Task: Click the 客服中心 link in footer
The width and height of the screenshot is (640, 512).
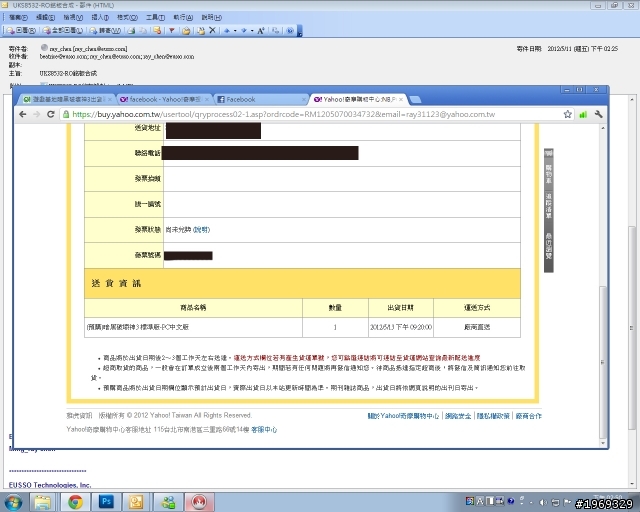Action: tap(264, 430)
